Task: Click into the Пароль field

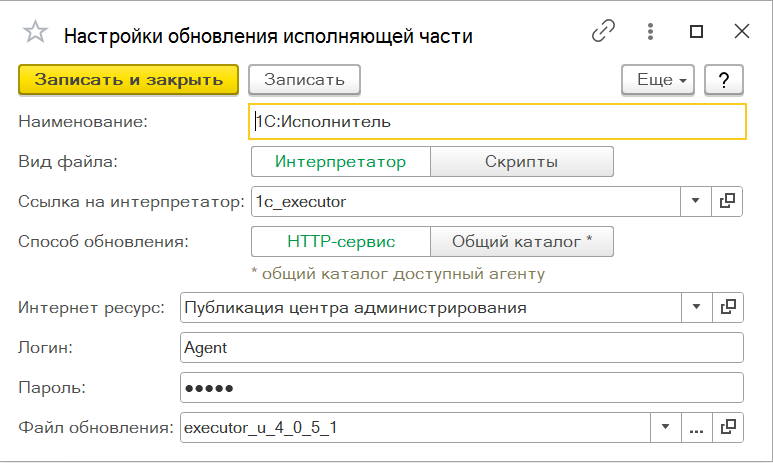Action: (x=461, y=387)
